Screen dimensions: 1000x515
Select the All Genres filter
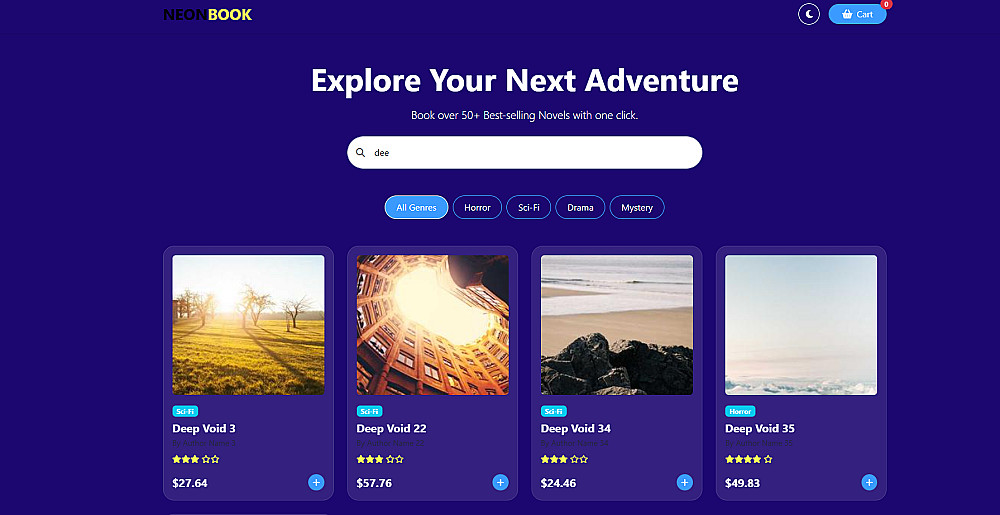(416, 208)
